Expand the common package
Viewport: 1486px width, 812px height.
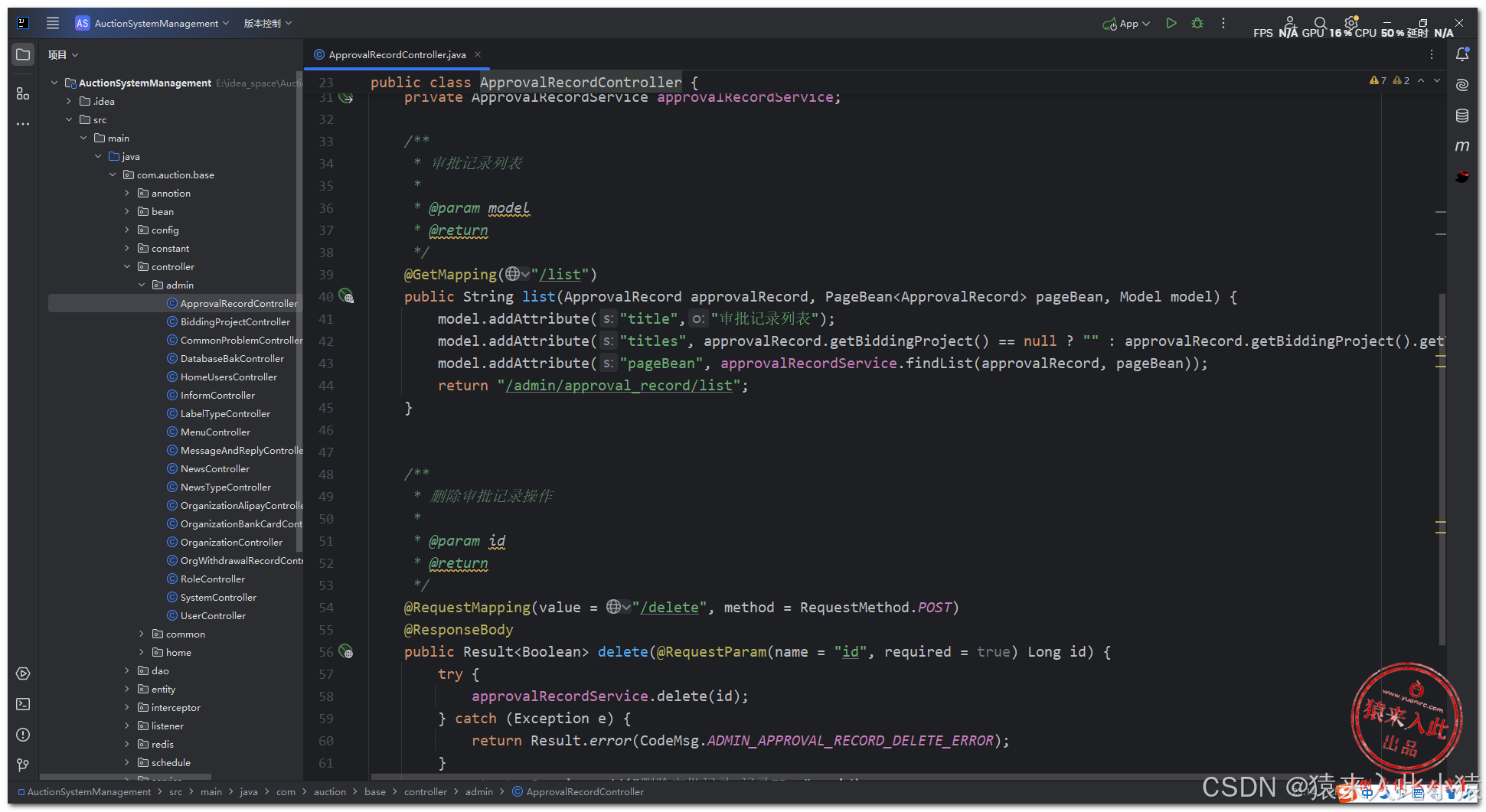click(x=142, y=634)
